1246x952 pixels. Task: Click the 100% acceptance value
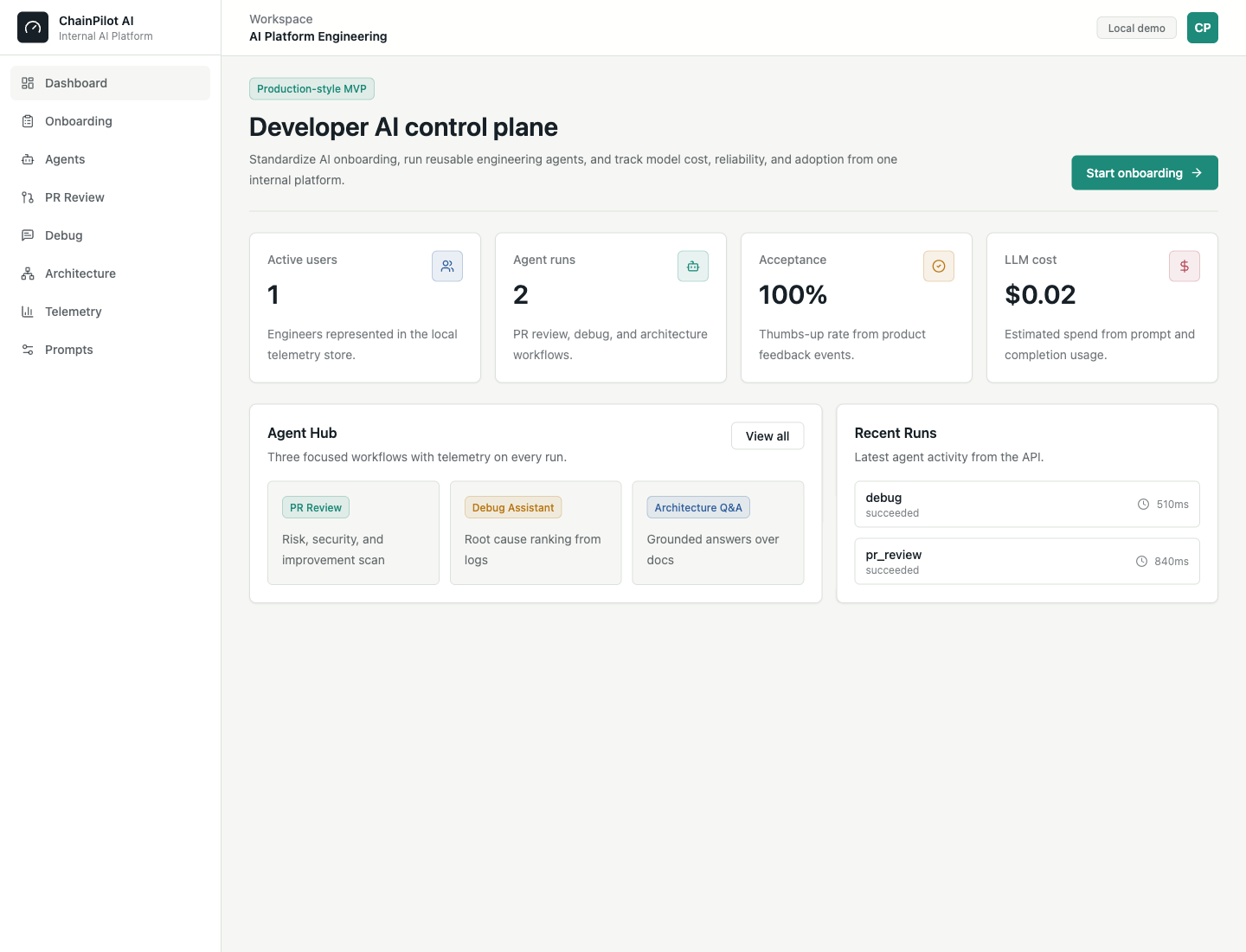click(793, 295)
